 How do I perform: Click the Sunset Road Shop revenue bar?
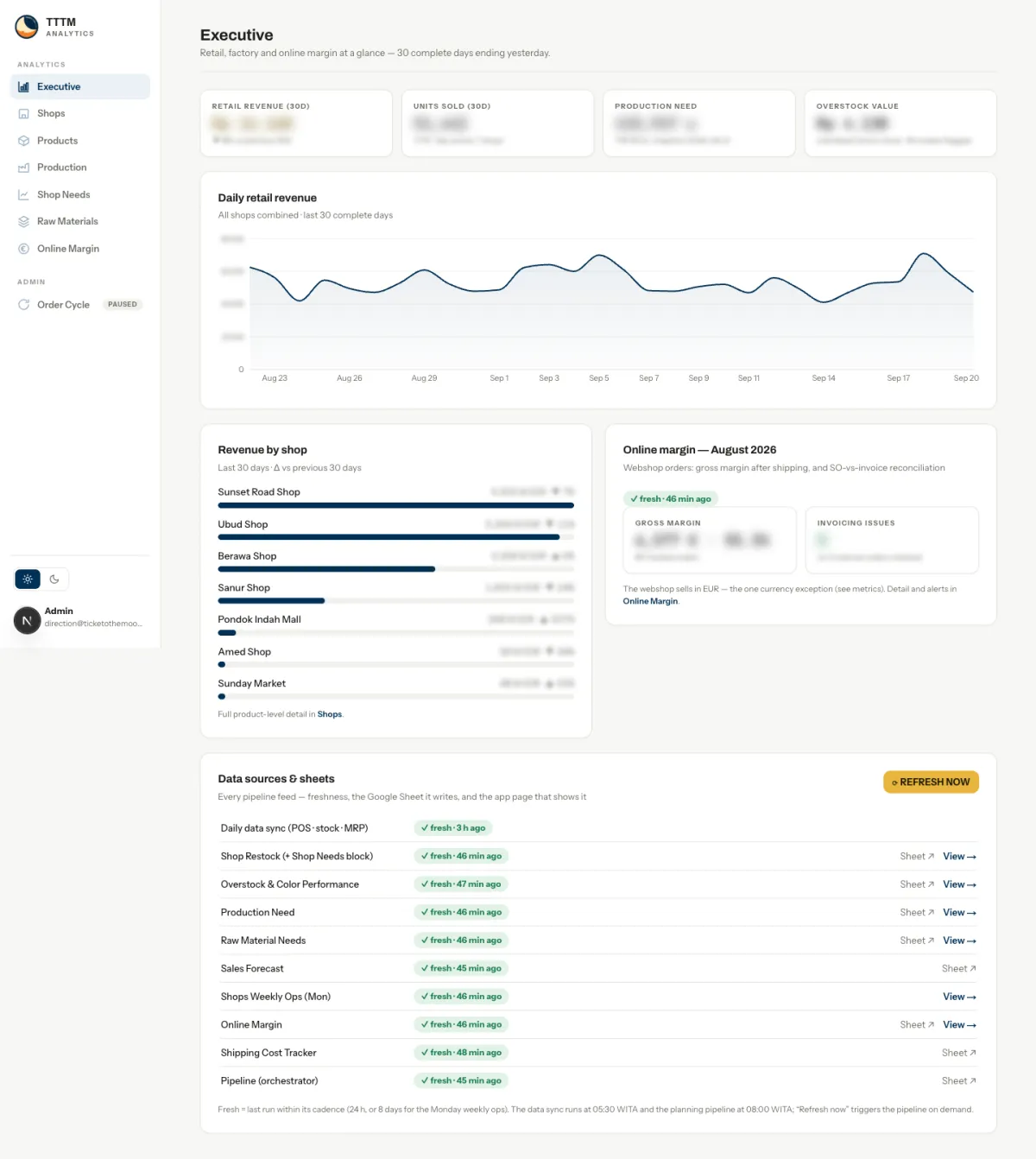pyautogui.click(x=395, y=505)
